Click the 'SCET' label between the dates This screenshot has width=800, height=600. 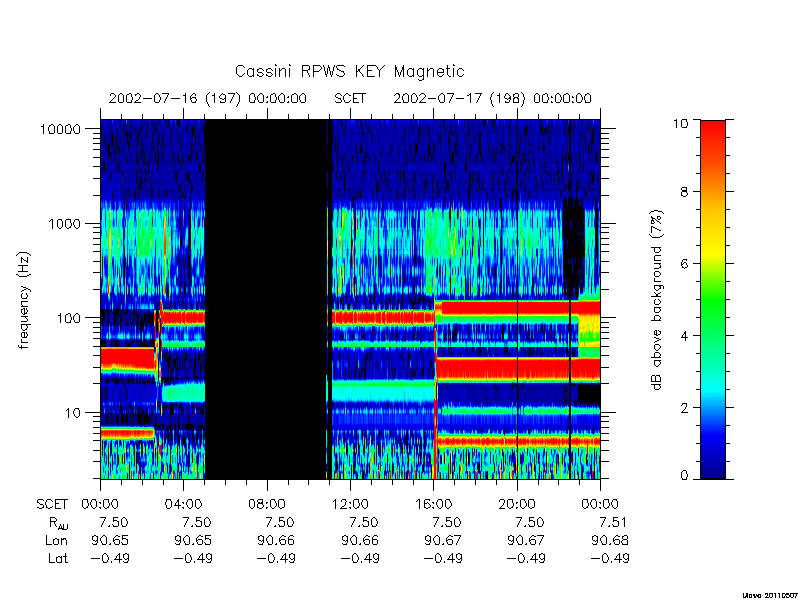350,98
